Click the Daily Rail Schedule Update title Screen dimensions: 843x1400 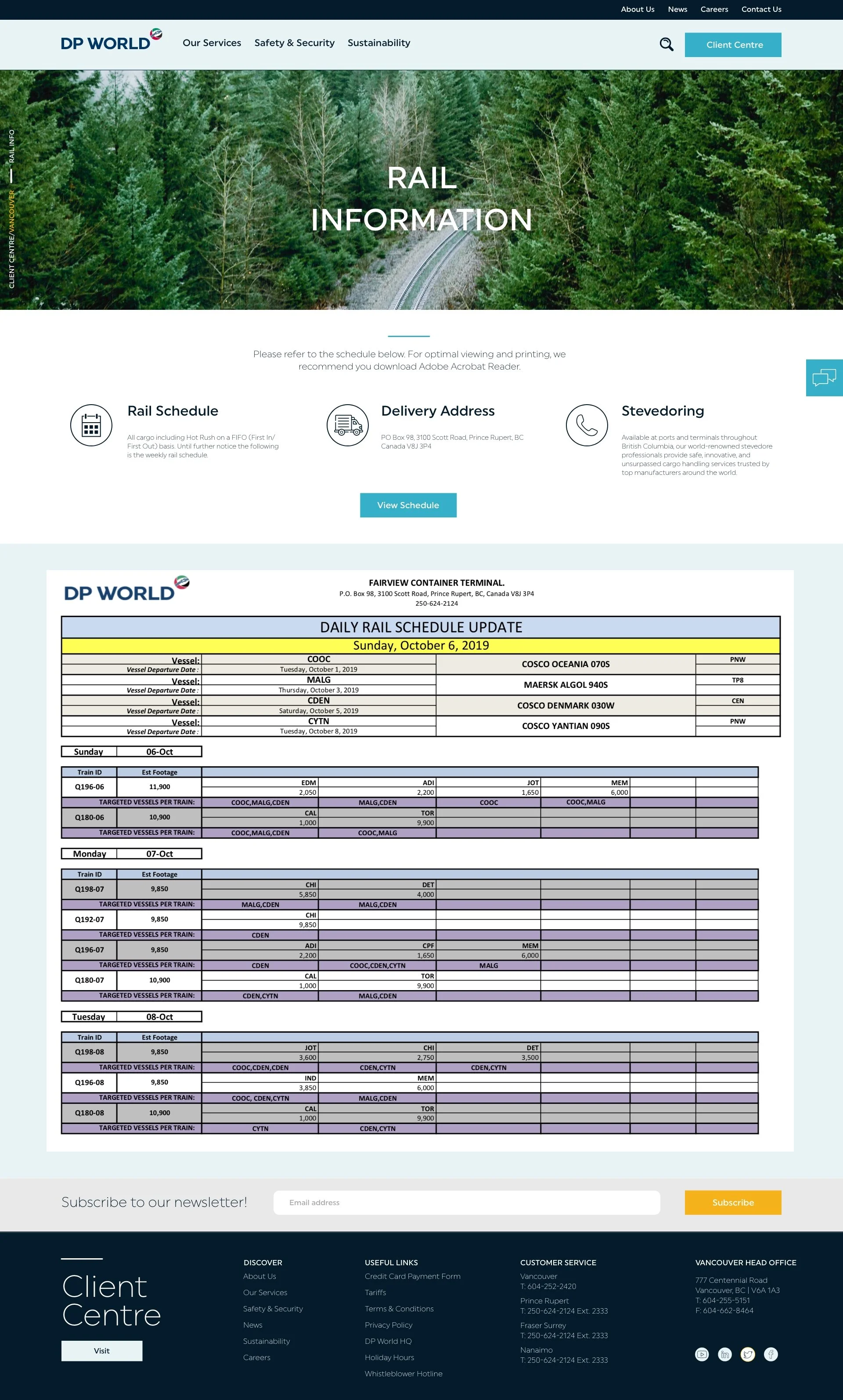(421, 627)
